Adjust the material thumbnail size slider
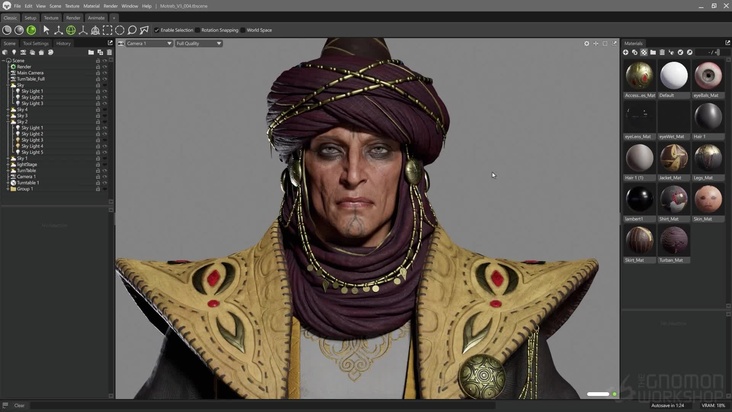Image resolution: width=732 pixels, height=412 pixels. click(713, 52)
